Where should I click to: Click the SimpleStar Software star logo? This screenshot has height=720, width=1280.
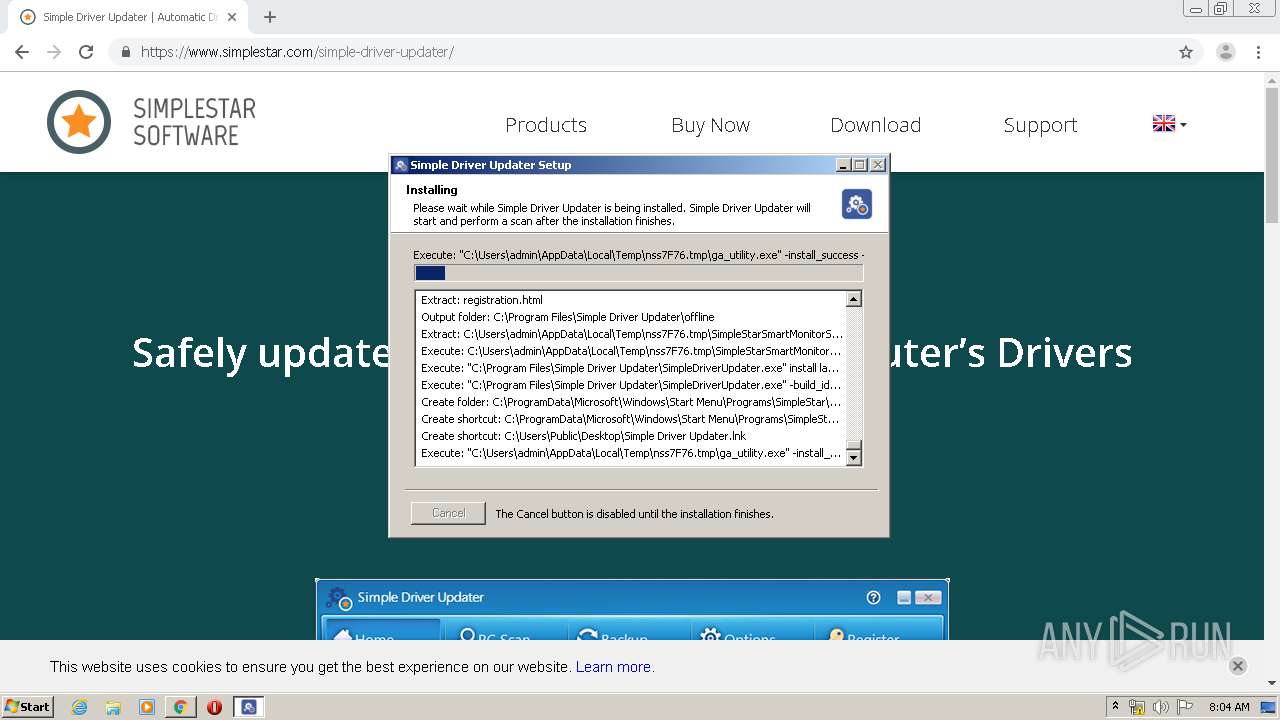pos(79,122)
